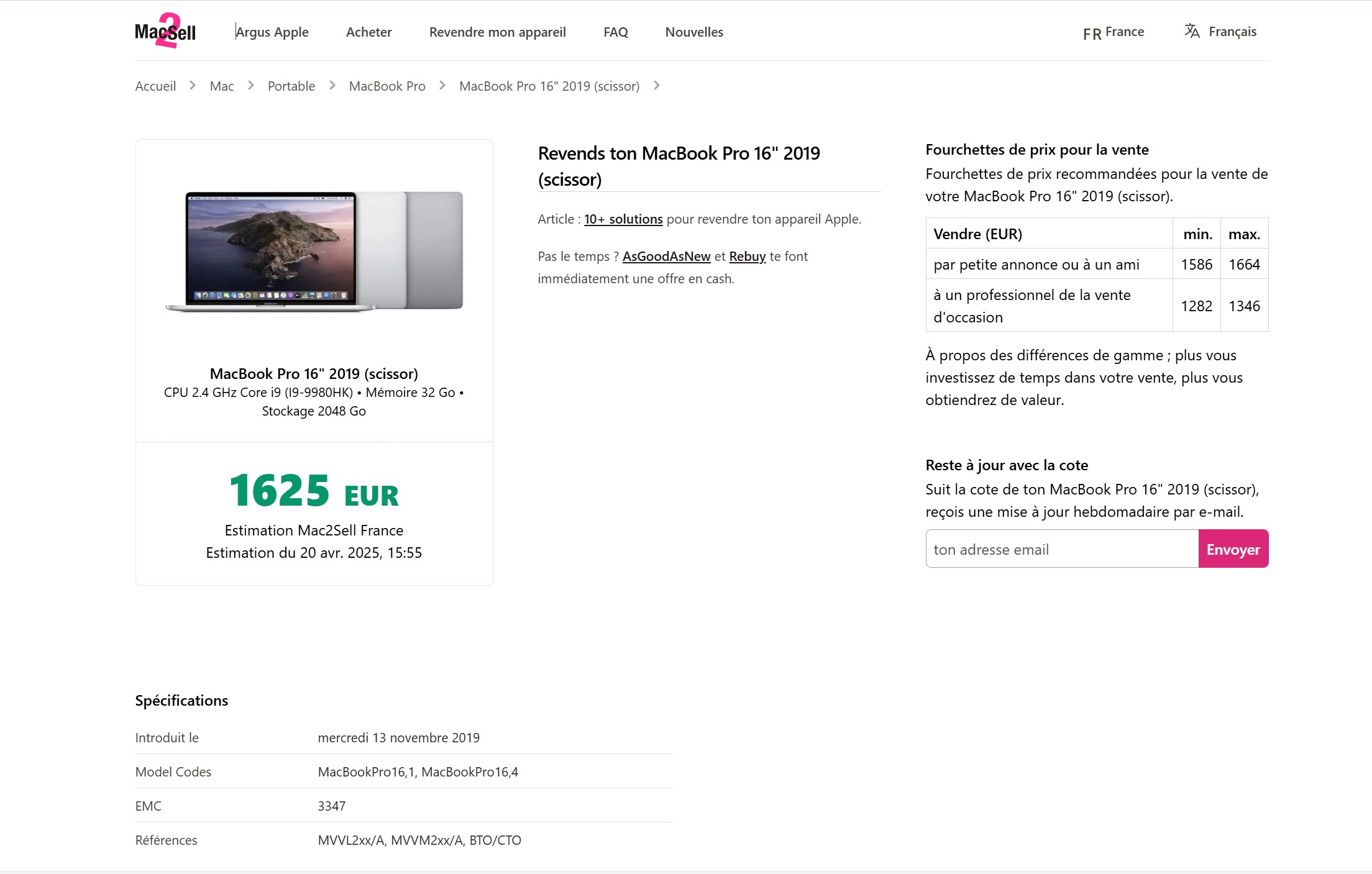The image size is (1372, 874).
Task: Click the FR country flag code
Action: [x=1092, y=34]
